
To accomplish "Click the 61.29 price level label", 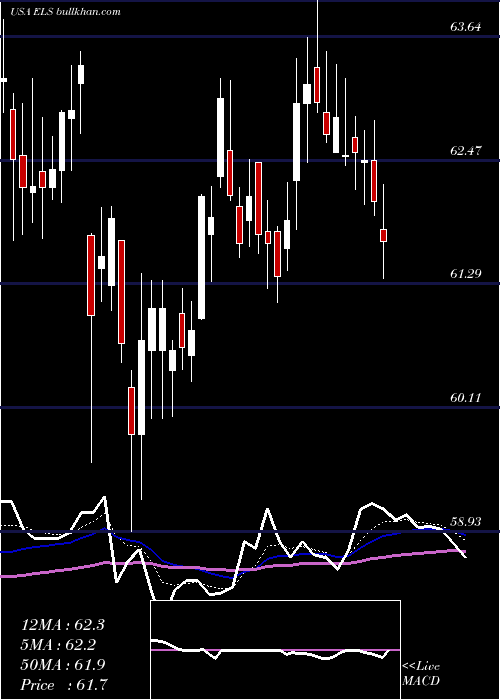I will (x=466, y=274).
